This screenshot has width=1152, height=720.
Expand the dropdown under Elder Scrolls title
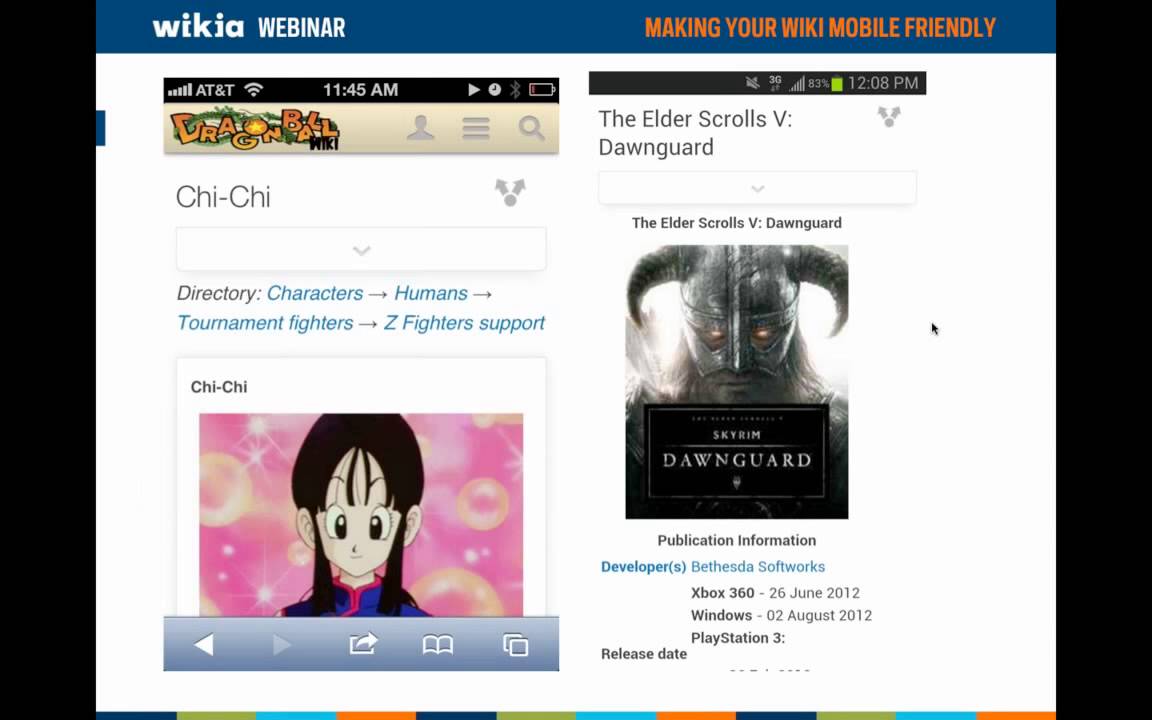click(x=757, y=188)
